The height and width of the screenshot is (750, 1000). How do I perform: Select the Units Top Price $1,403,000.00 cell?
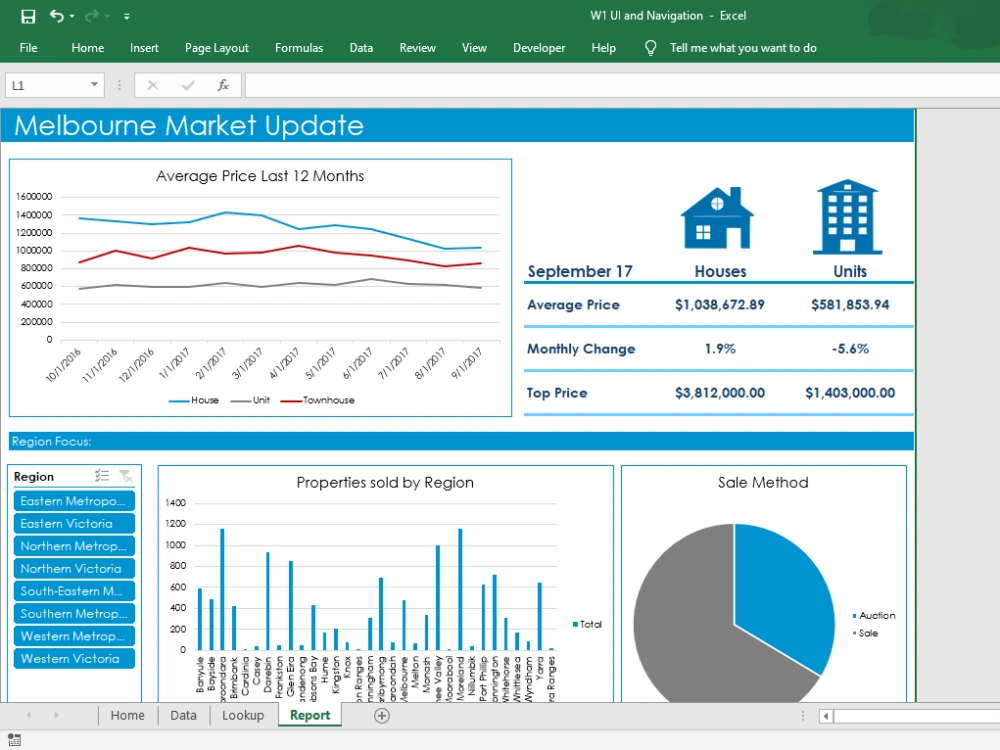point(850,393)
